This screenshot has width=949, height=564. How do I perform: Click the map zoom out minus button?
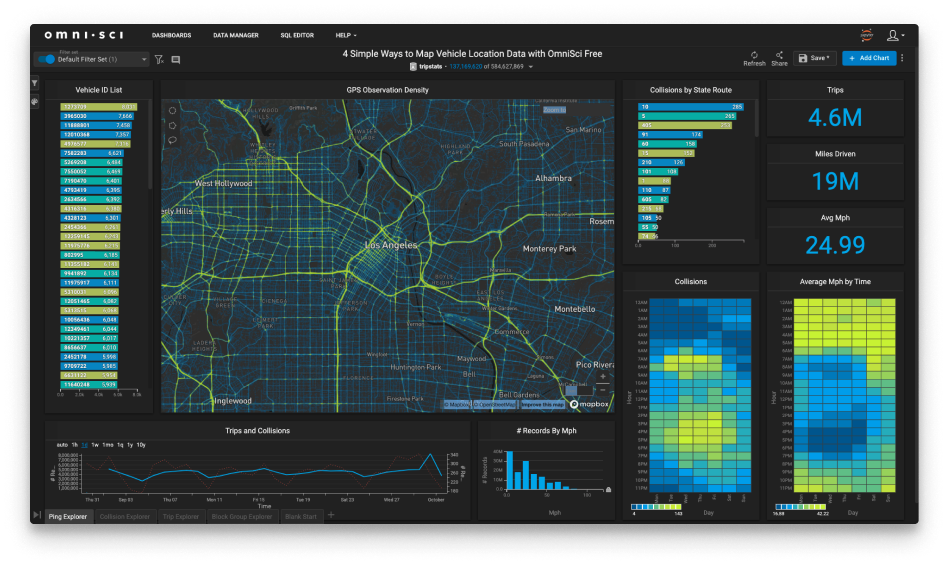pyautogui.click(x=603, y=390)
